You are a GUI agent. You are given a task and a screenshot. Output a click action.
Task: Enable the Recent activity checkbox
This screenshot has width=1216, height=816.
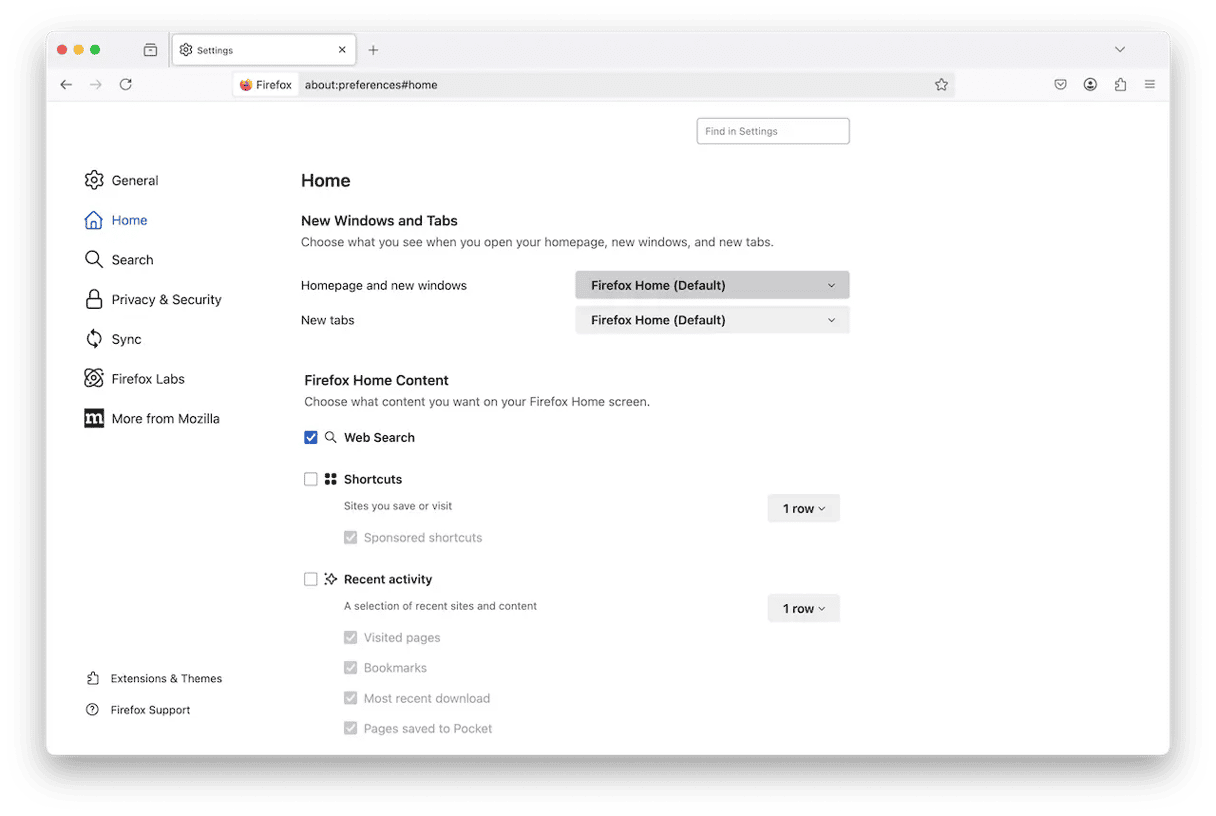[x=311, y=580]
